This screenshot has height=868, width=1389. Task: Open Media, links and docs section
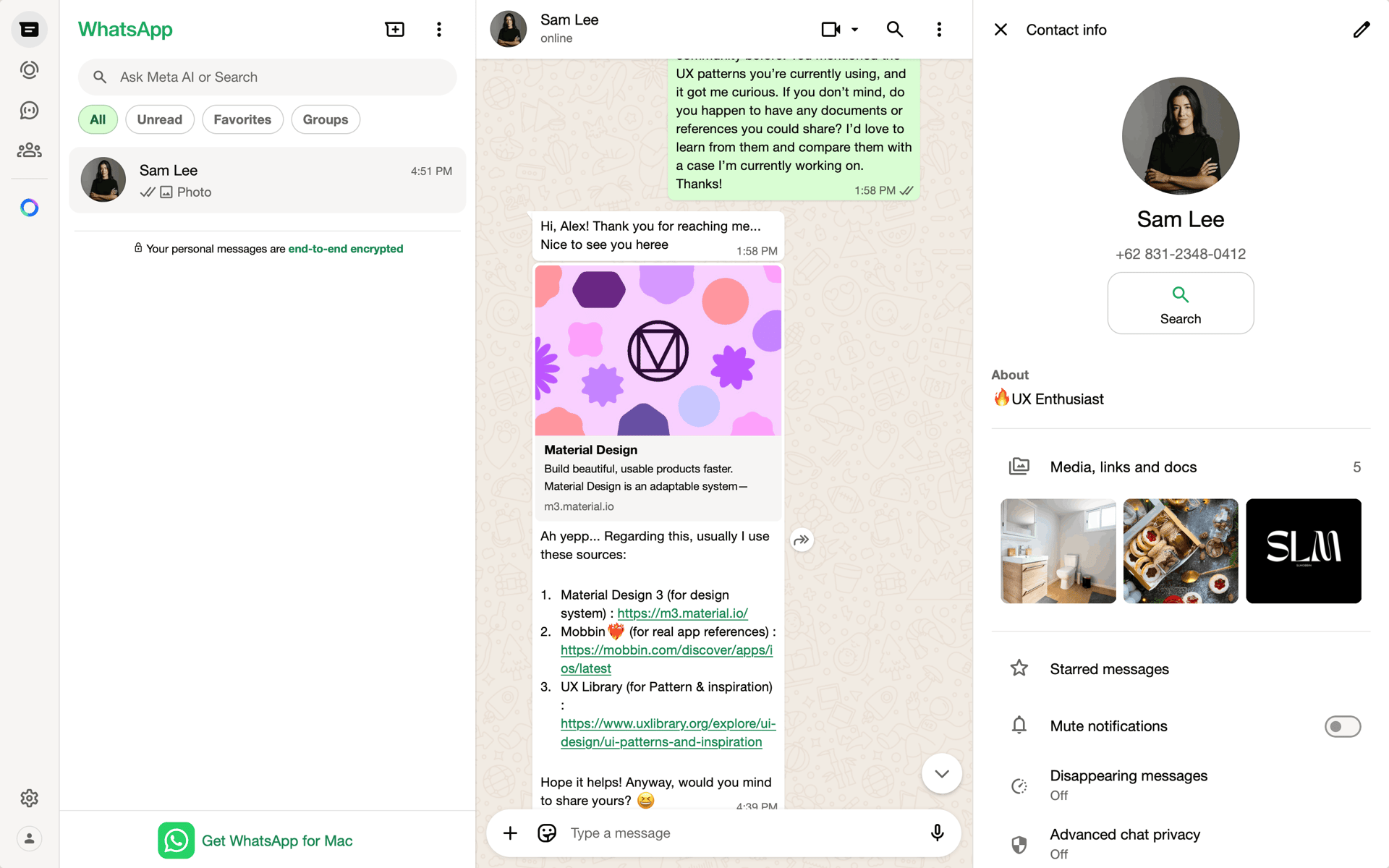pos(1181,467)
